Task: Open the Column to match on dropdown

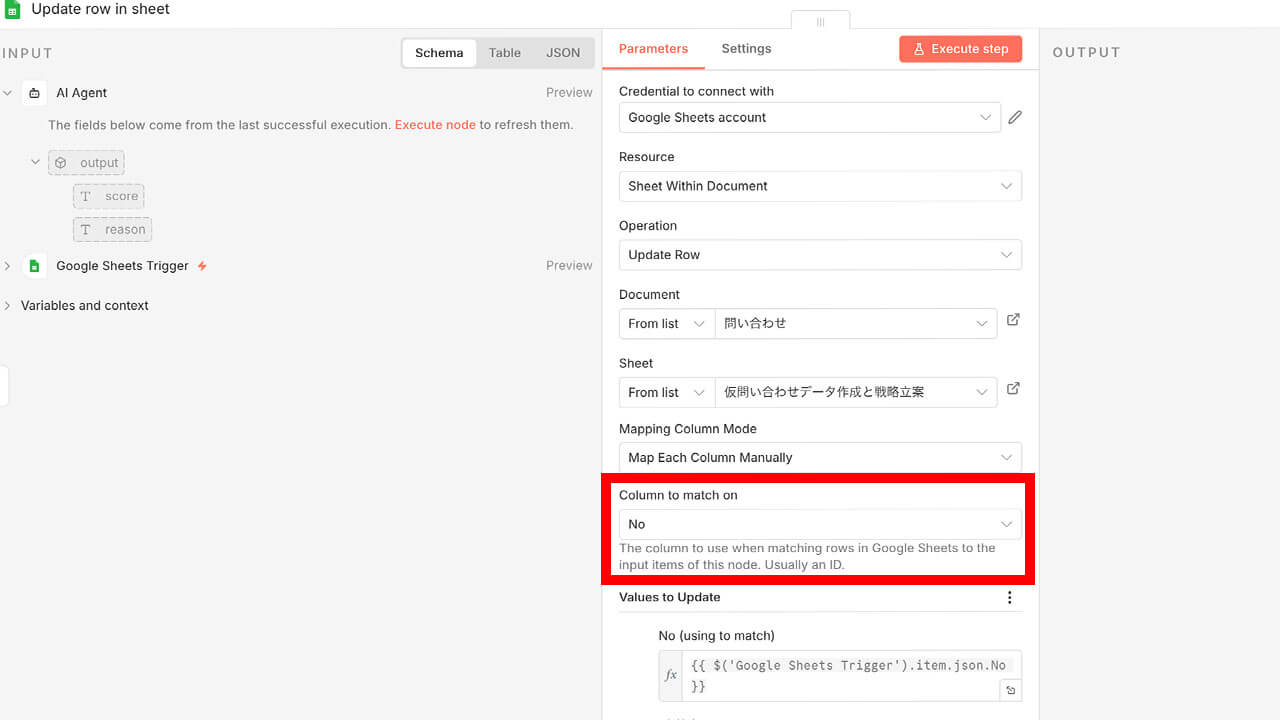Action: 820,524
